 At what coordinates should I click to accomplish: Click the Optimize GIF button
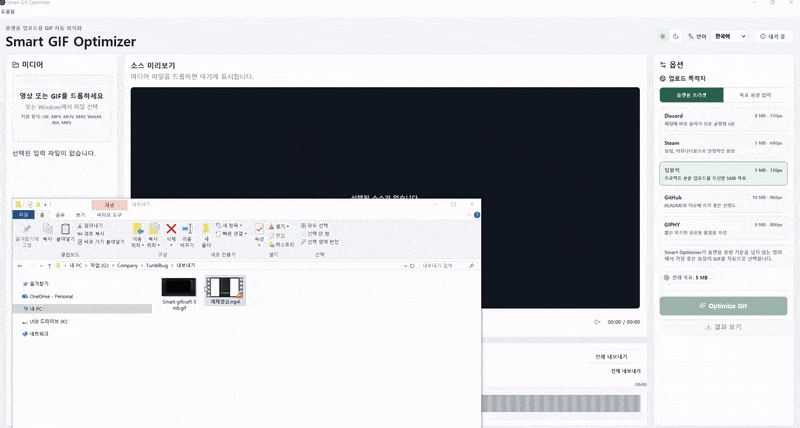(x=723, y=306)
